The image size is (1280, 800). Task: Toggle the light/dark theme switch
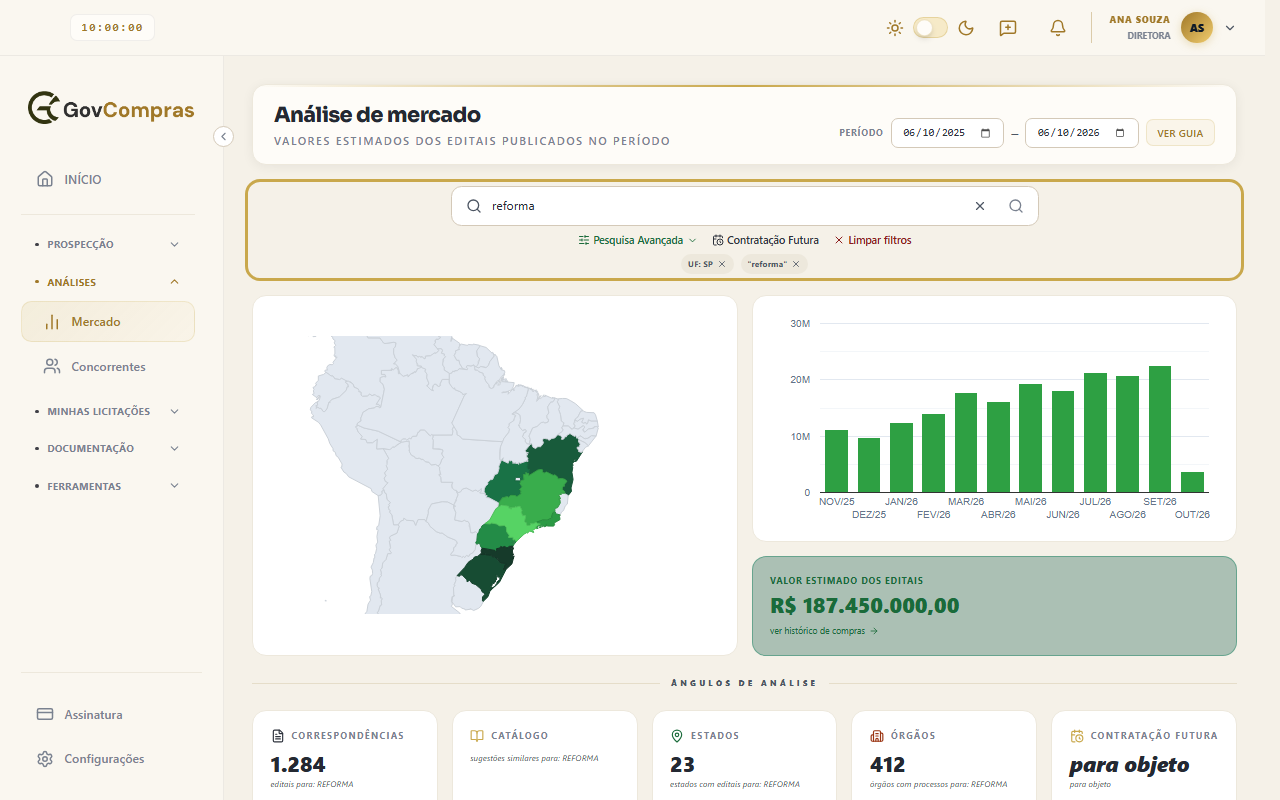tap(930, 28)
